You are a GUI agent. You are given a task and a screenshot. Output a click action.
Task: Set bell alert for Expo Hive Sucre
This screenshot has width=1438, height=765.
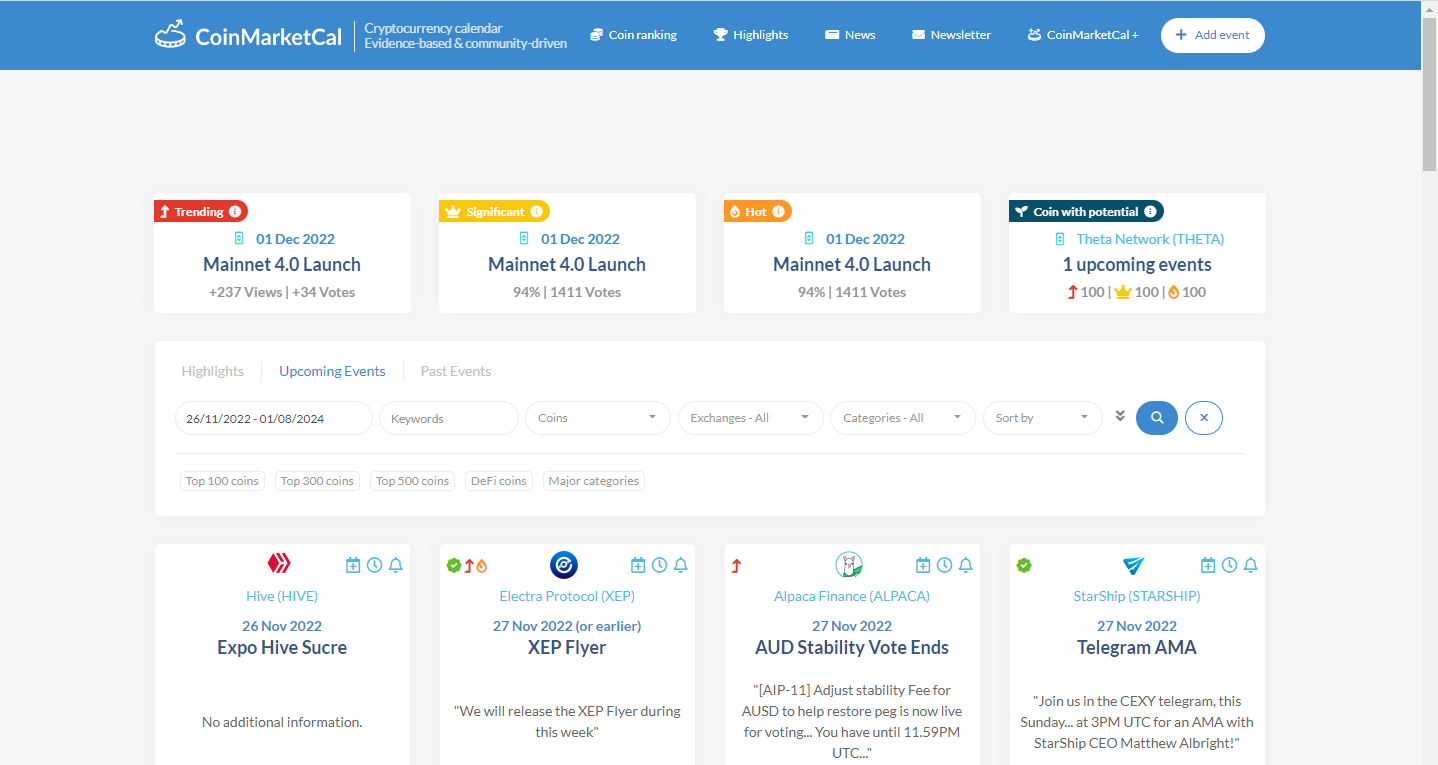(395, 566)
